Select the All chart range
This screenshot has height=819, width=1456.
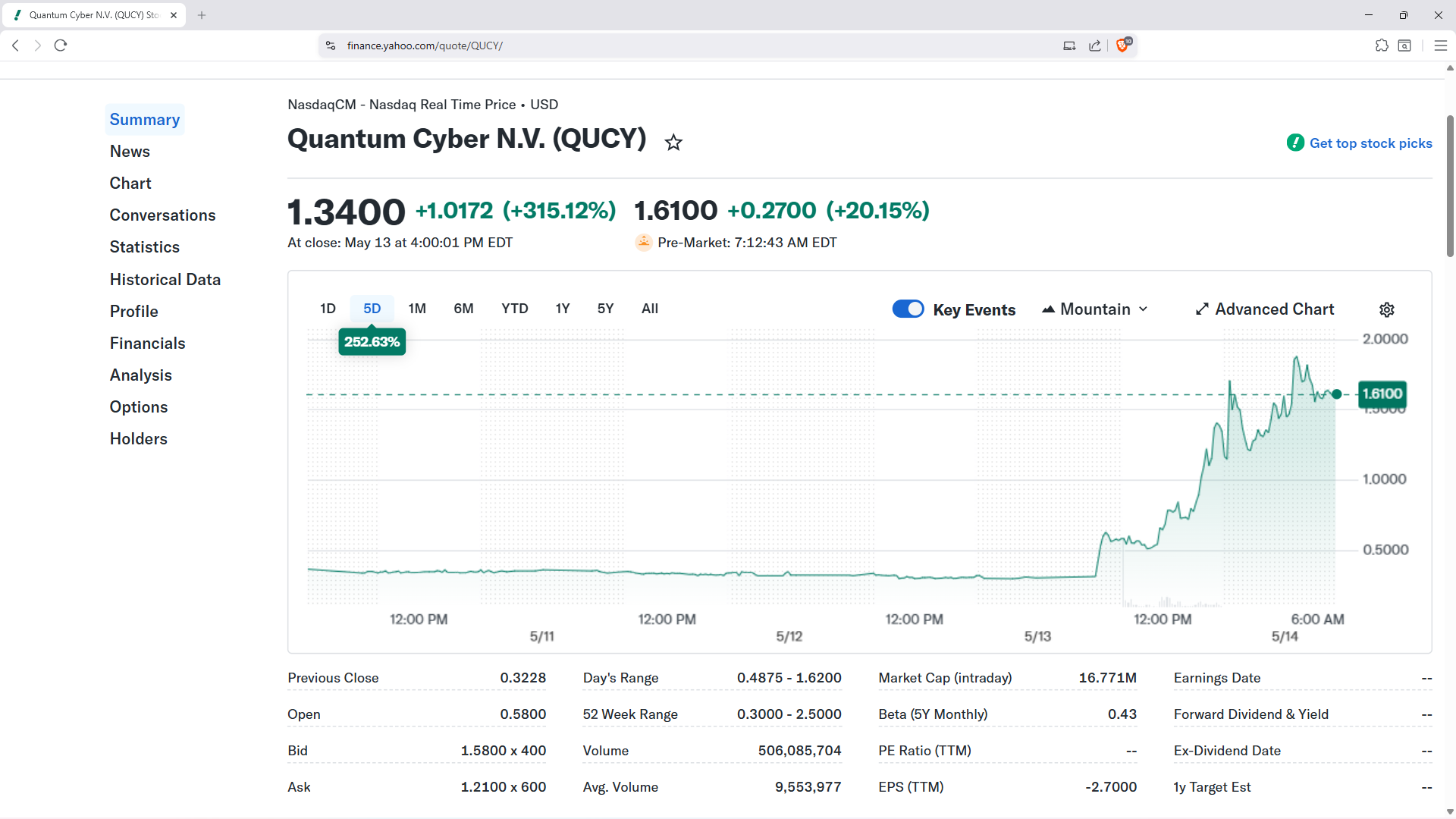[650, 309]
